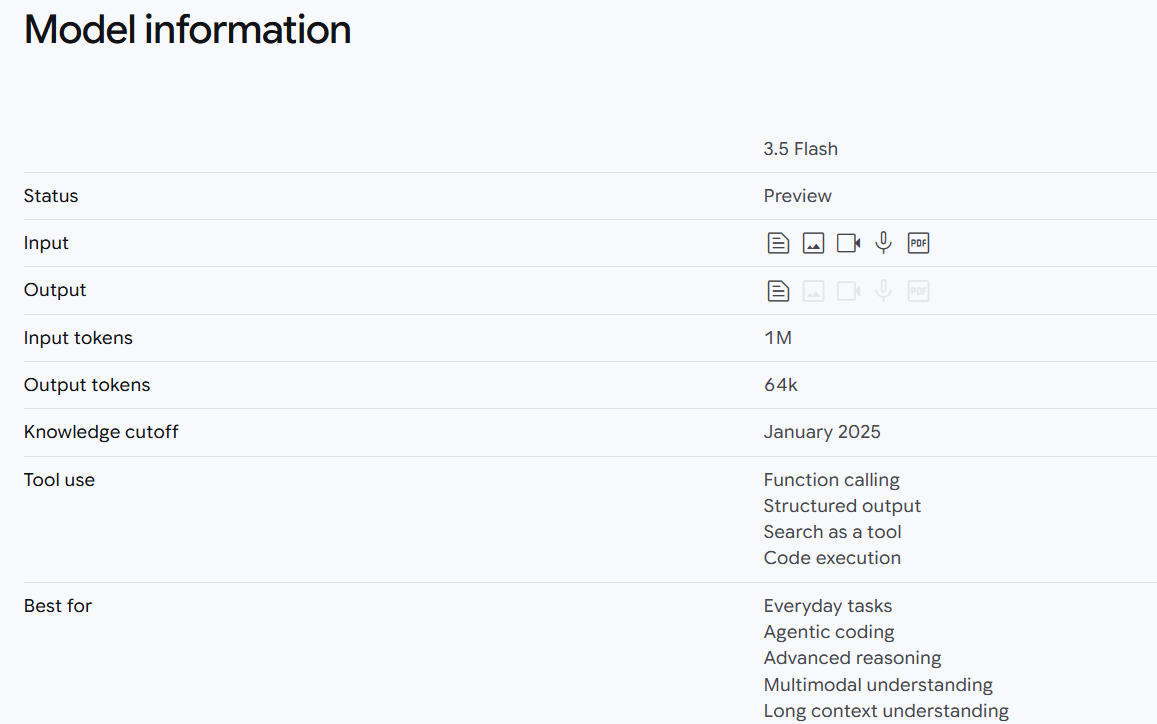
Task: Click 'Agentic coding' in Best for
Action: click(x=829, y=632)
